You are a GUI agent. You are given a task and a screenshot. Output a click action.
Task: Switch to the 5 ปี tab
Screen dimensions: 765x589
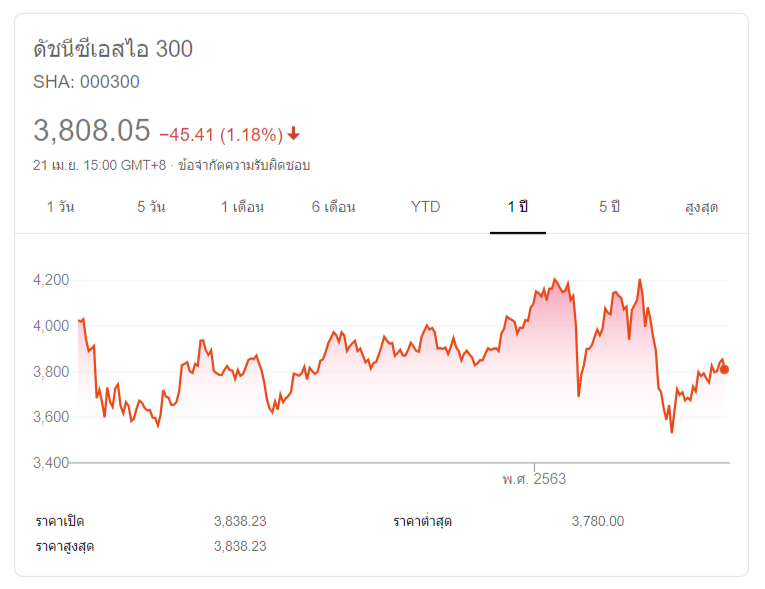pyautogui.click(x=609, y=207)
